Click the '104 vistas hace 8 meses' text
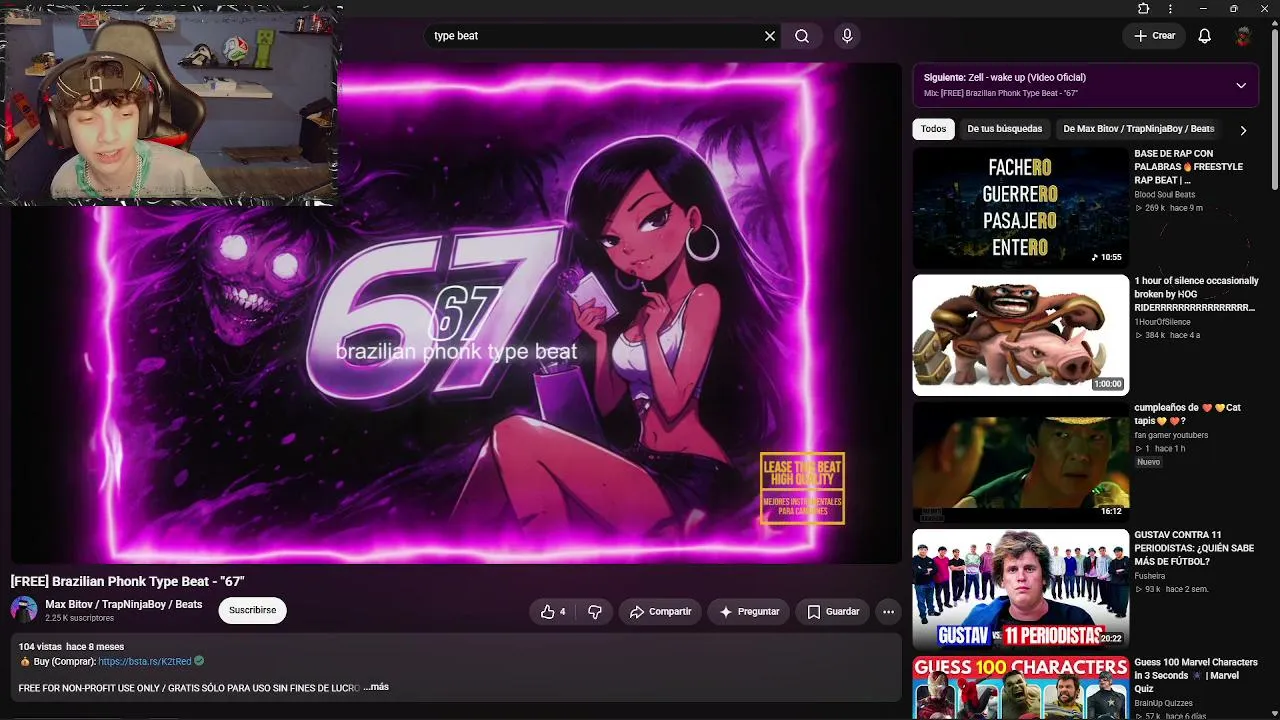 point(71,647)
